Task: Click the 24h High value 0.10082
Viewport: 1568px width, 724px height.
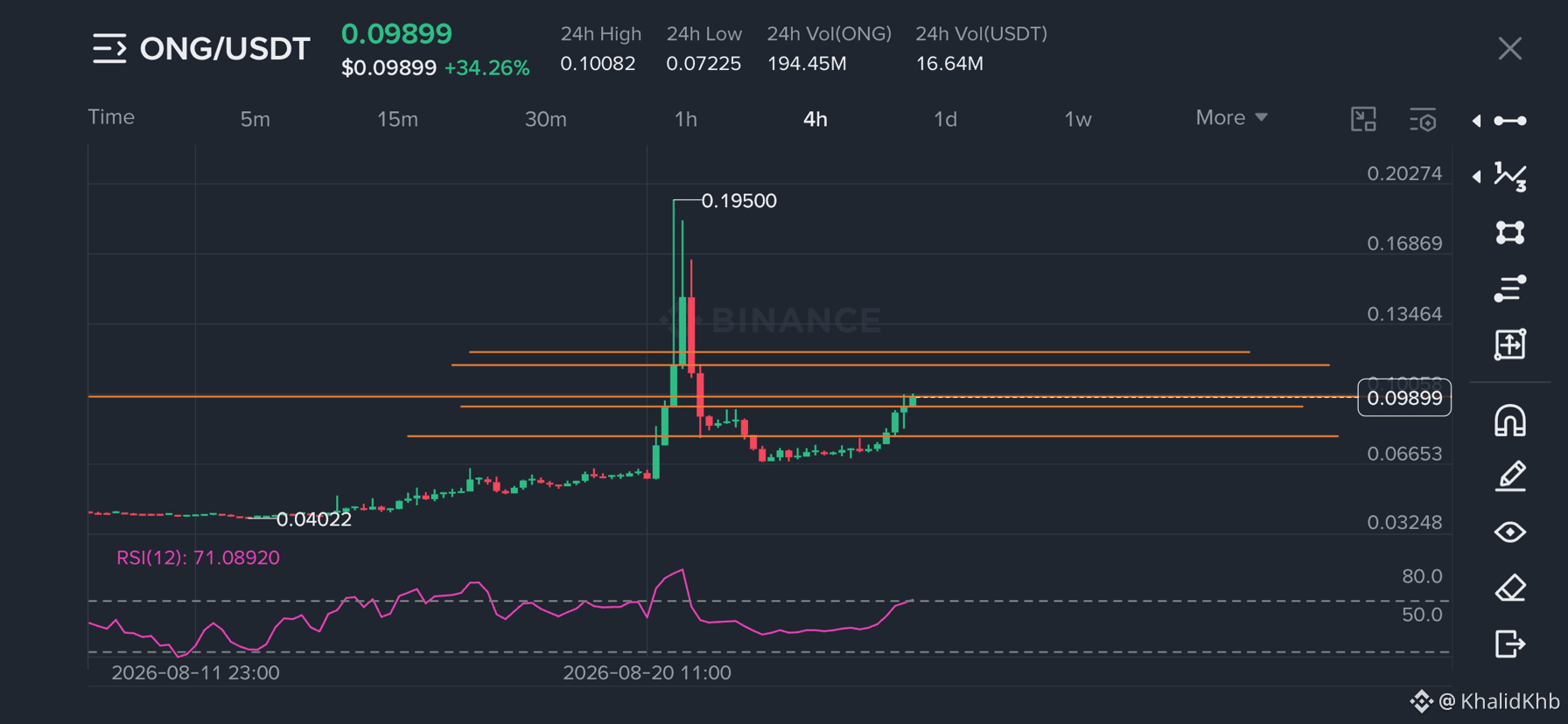Action: [598, 64]
